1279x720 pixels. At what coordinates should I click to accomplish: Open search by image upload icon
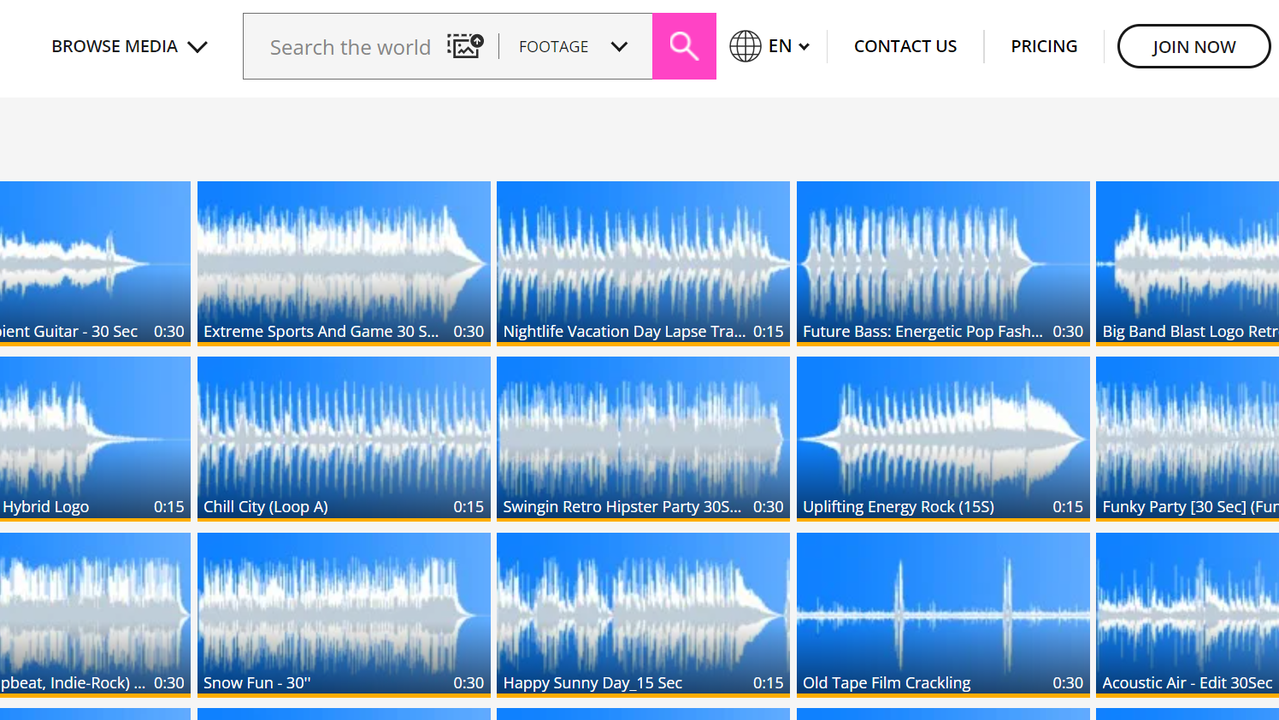coord(465,46)
